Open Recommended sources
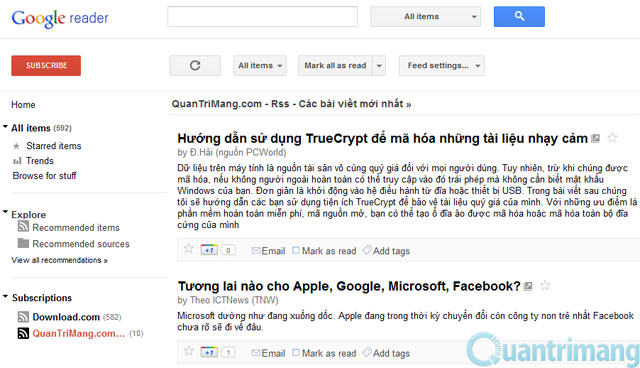This screenshot has width=640, height=368. (81, 244)
